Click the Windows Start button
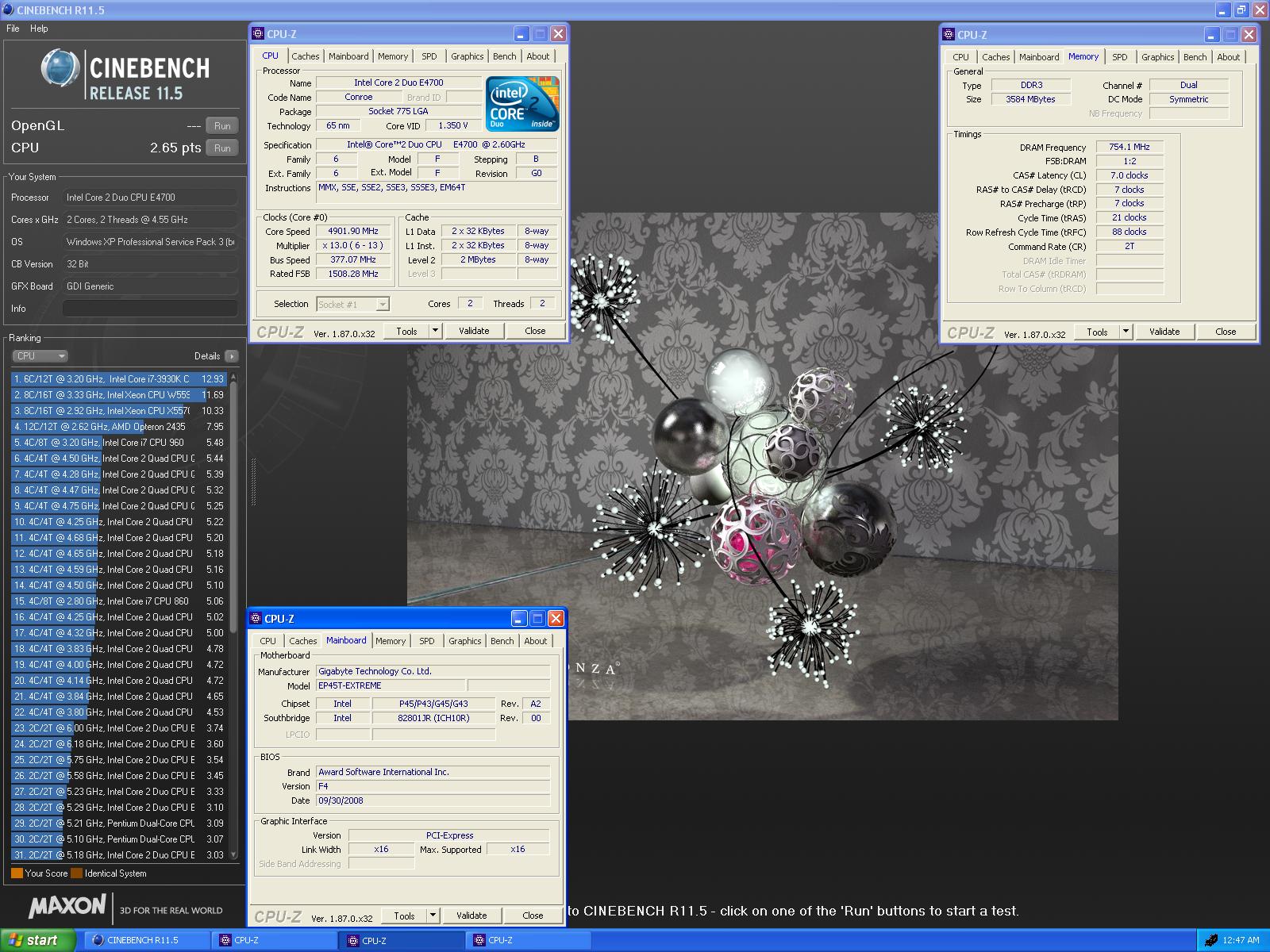The width and height of the screenshot is (1270, 952). point(37,940)
